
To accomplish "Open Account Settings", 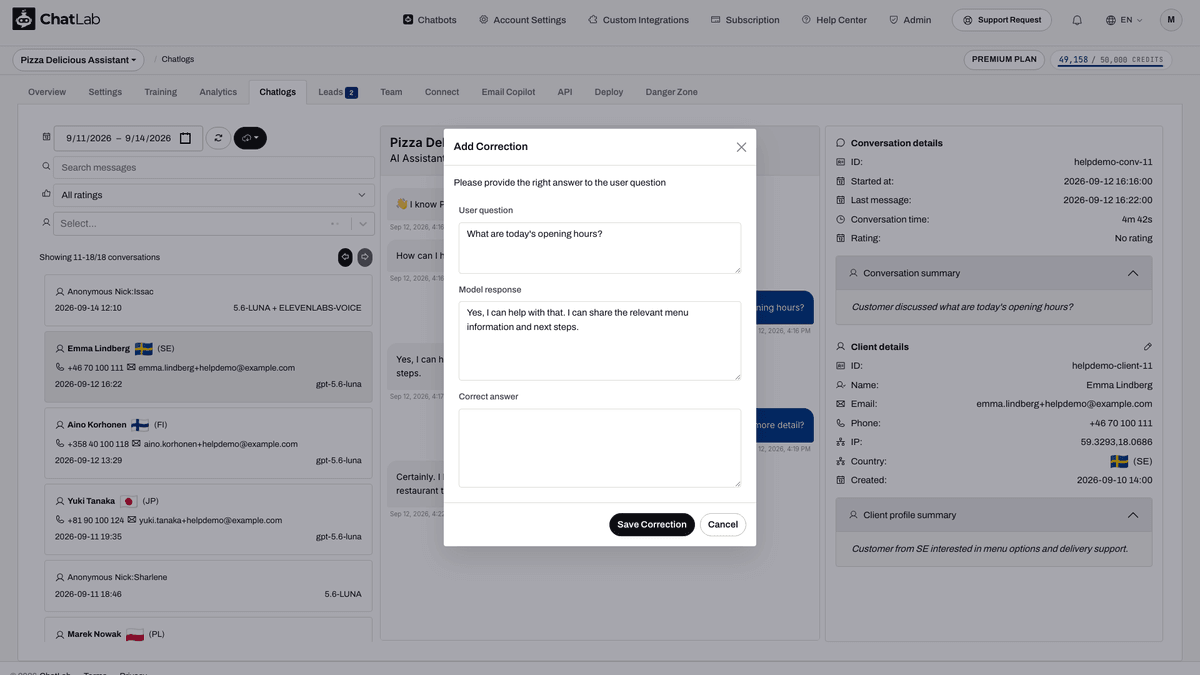I will point(522,20).
